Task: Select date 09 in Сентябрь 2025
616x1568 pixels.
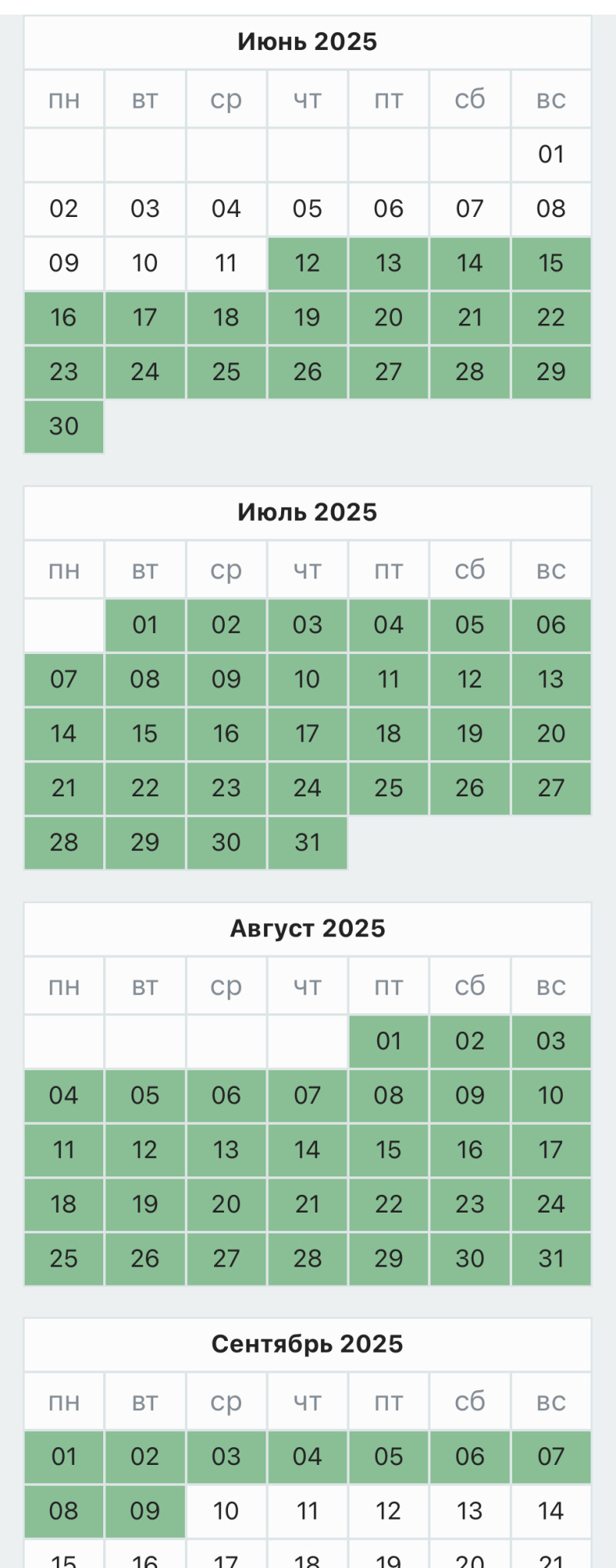Action: click(145, 1511)
